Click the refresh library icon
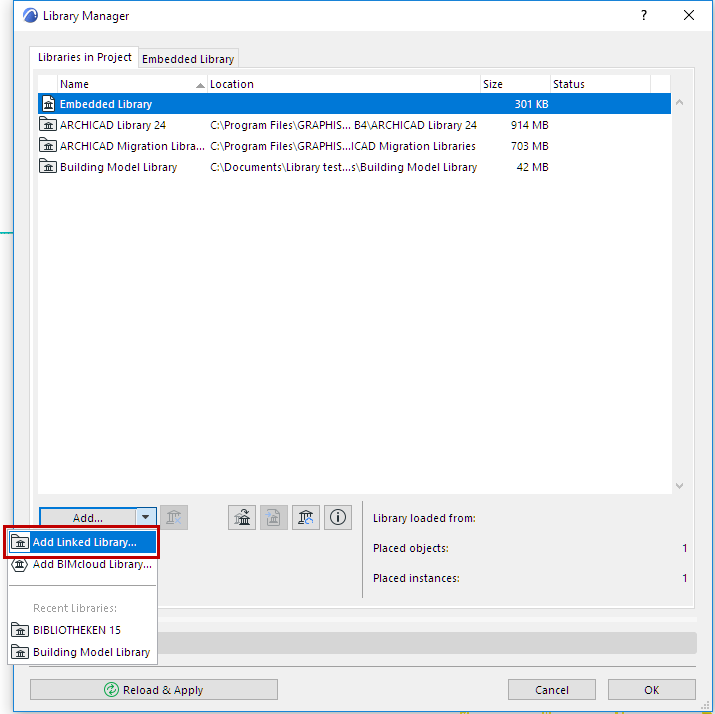The width and height of the screenshot is (715, 714). [x=306, y=517]
